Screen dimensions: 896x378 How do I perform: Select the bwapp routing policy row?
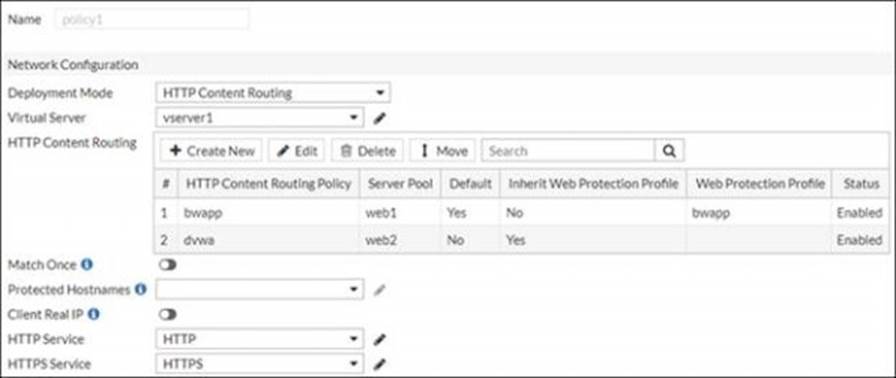[x=521, y=213]
